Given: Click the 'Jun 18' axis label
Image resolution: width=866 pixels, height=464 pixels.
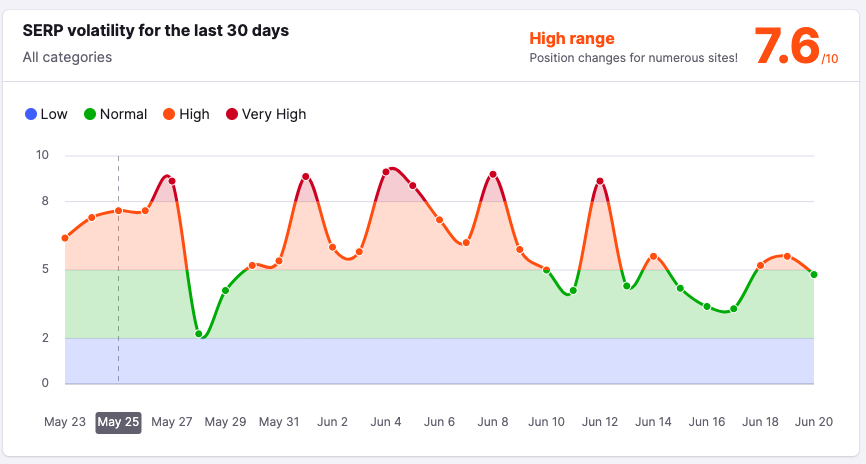Looking at the screenshot, I should [x=760, y=422].
